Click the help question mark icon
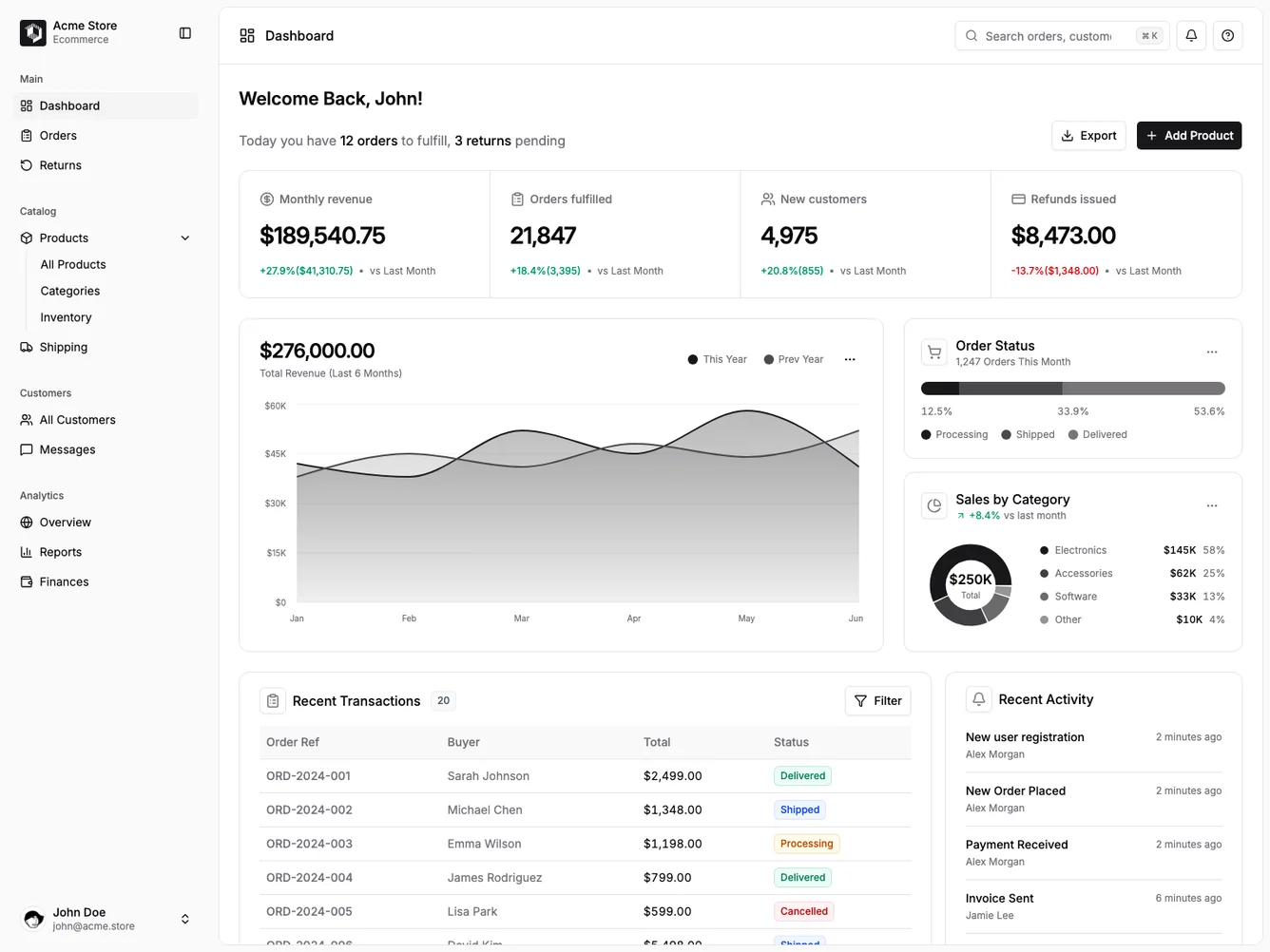Image resolution: width=1270 pixels, height=952 pixels. click(1227, 35)
